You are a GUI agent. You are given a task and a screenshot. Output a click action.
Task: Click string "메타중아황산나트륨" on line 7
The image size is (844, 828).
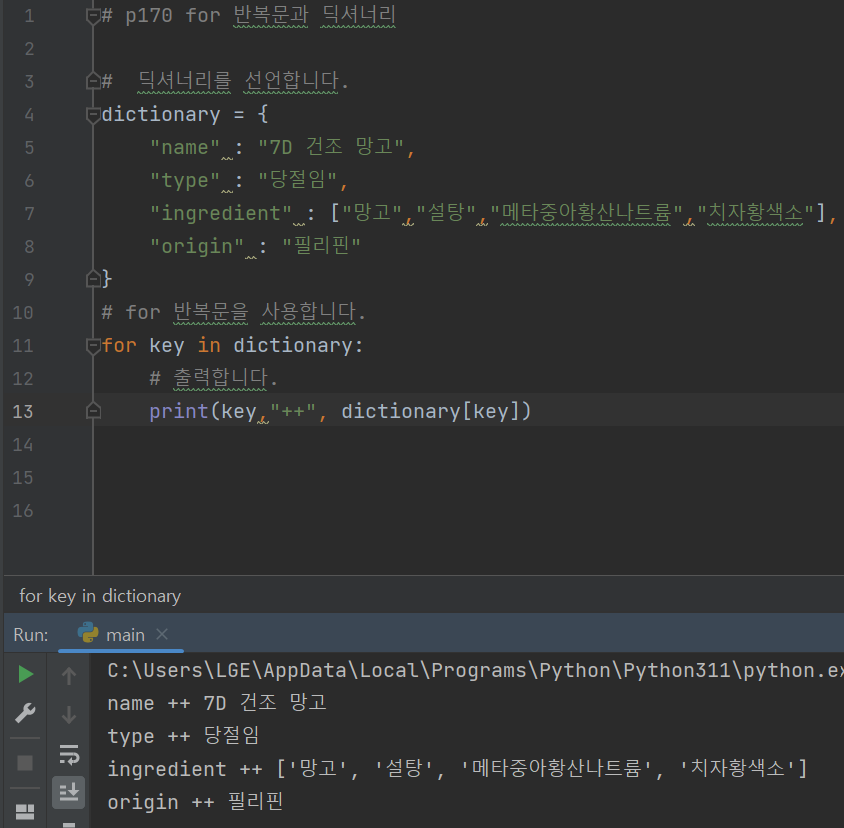coord(587,213)
